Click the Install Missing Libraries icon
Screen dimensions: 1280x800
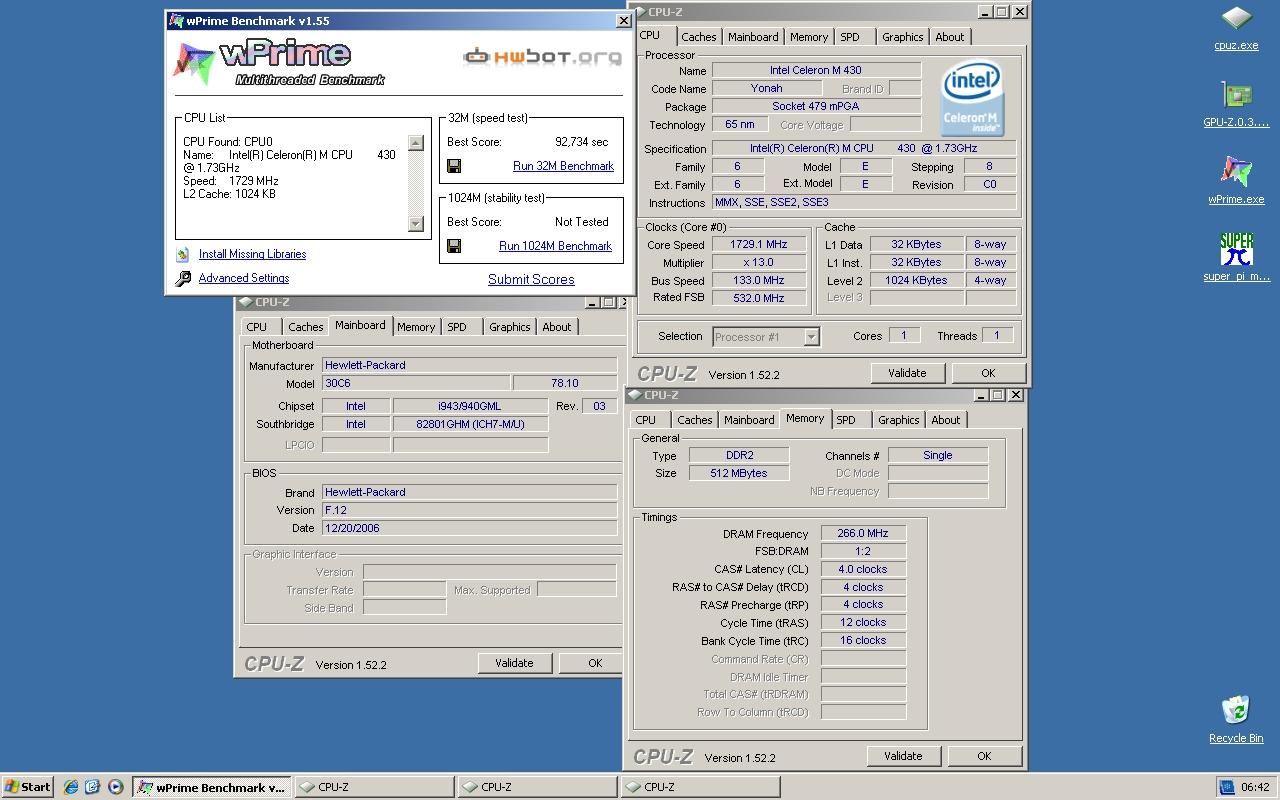[183, 255]
